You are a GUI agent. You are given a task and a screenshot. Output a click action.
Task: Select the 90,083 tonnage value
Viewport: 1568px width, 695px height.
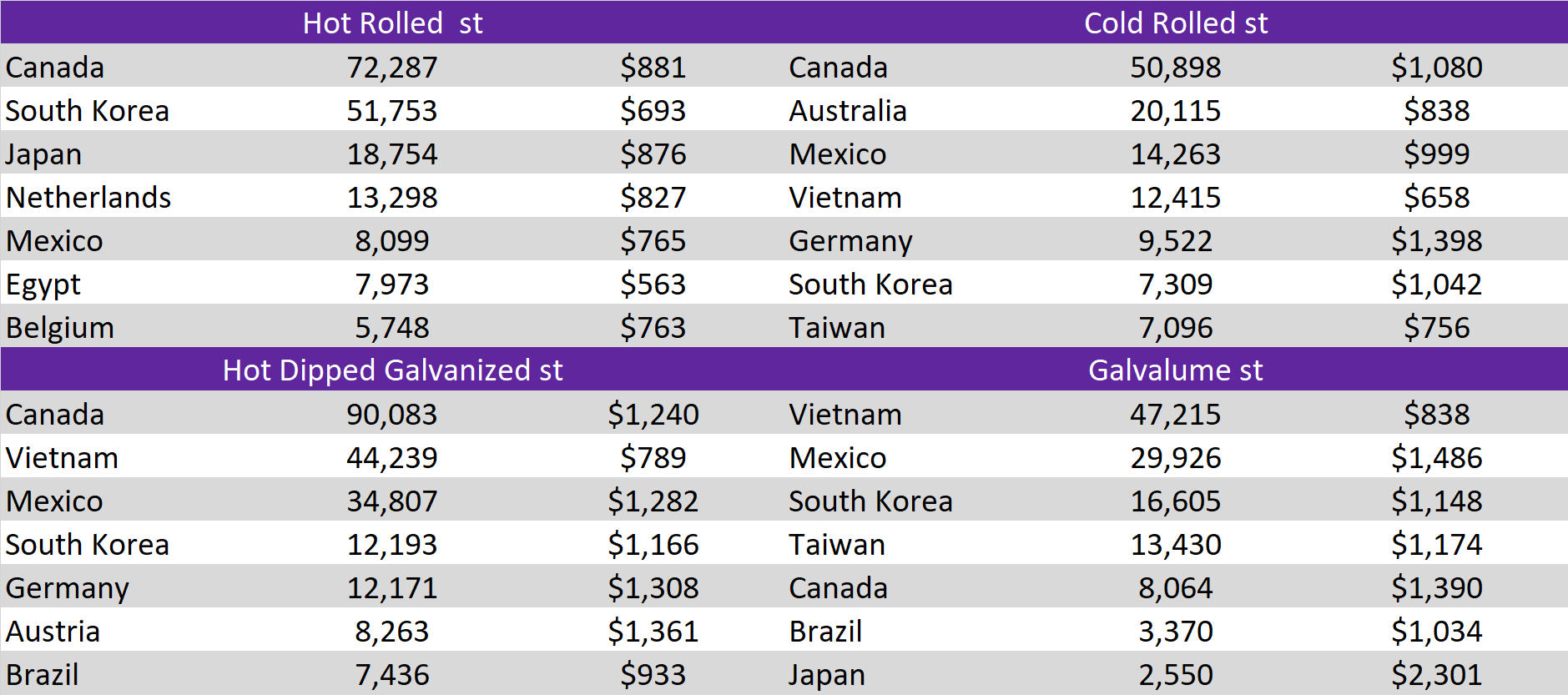click(392, 415)
